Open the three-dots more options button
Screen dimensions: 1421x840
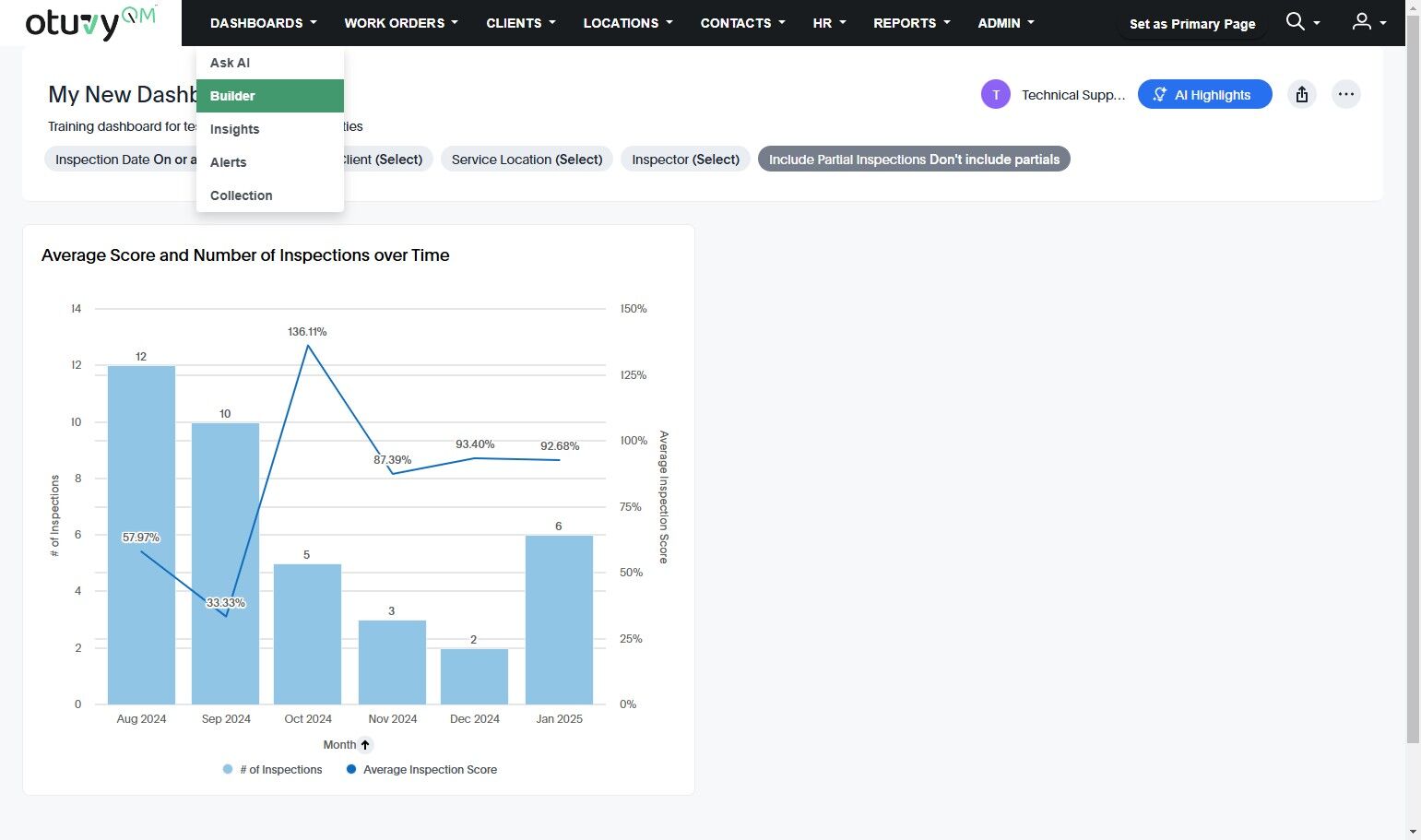coord(1345,94)
